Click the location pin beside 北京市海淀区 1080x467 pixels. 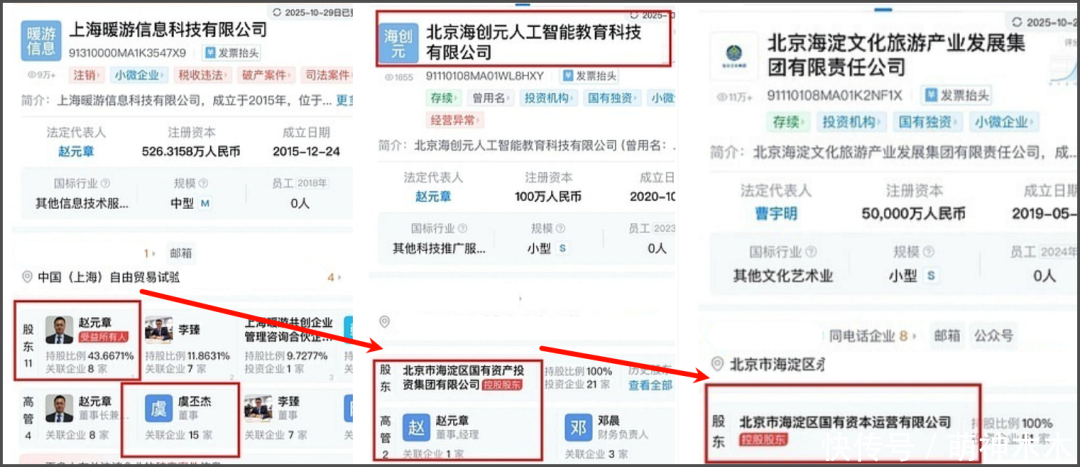click(x=718, y=364)
